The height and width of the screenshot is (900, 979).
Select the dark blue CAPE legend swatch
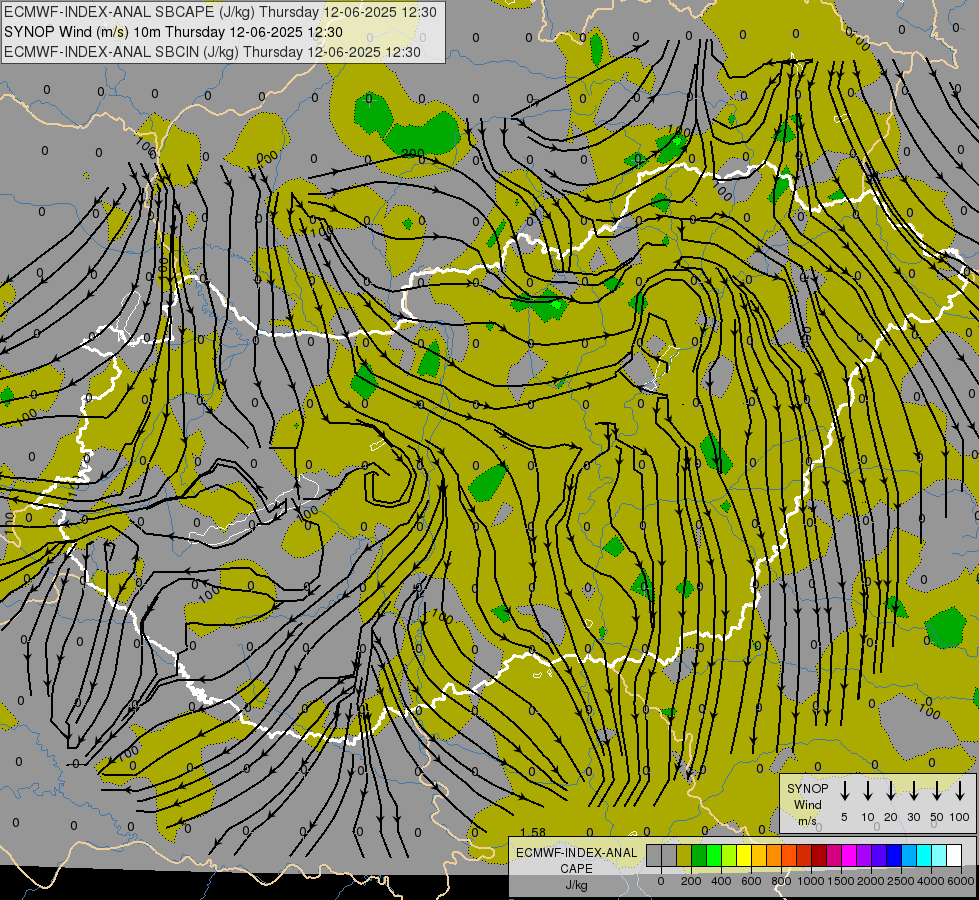click(x=893, y=855)
